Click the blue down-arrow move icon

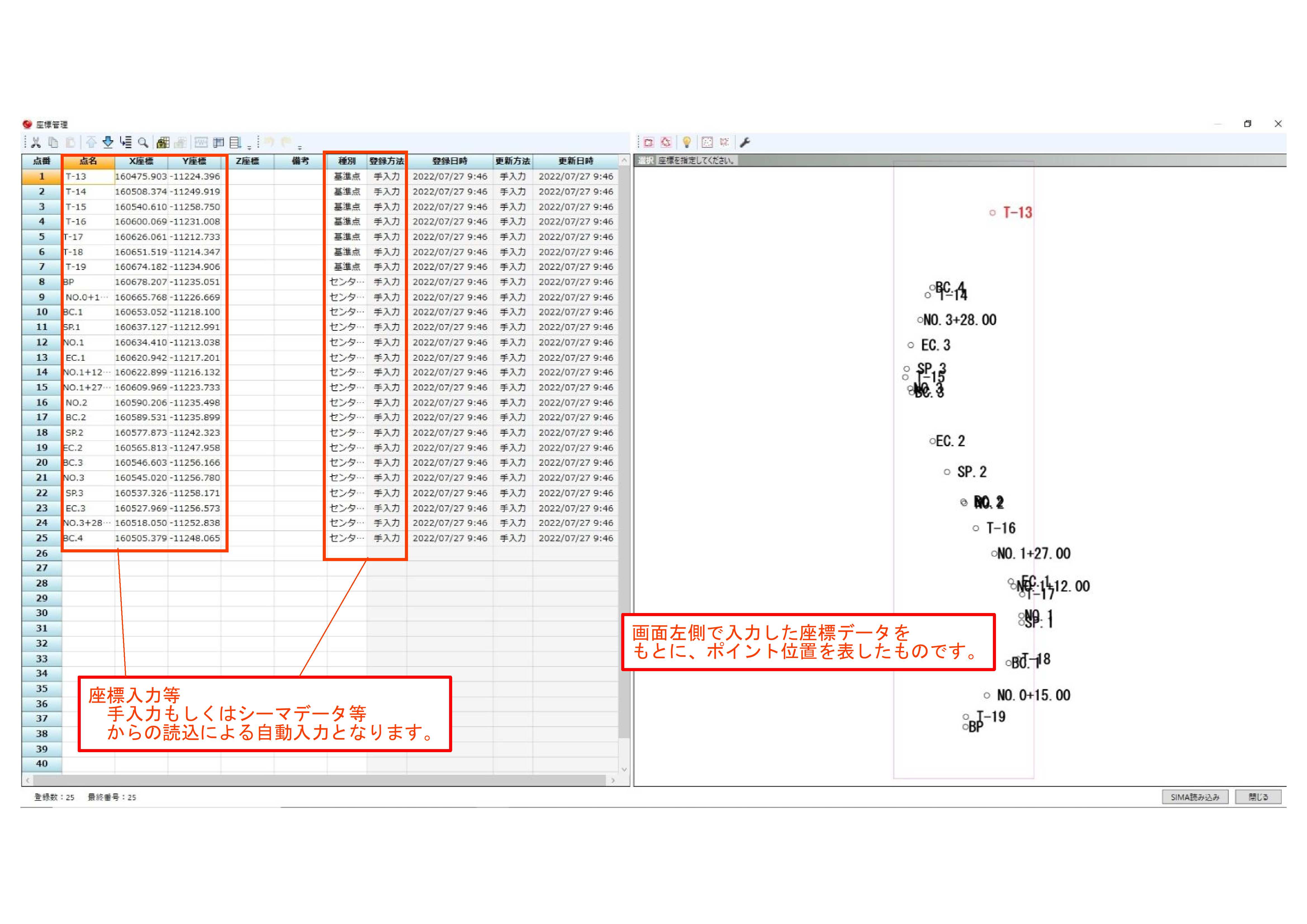pos(108,142)
